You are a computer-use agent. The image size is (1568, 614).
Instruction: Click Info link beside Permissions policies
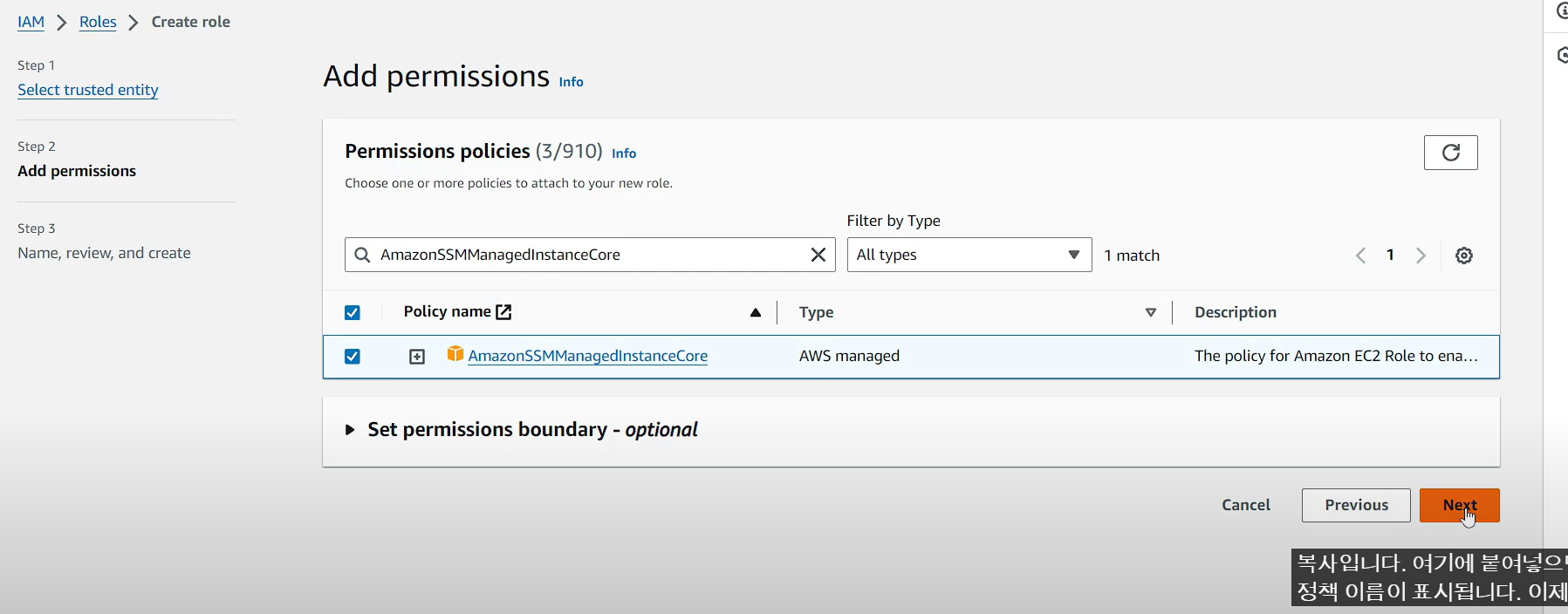(624, 153)
